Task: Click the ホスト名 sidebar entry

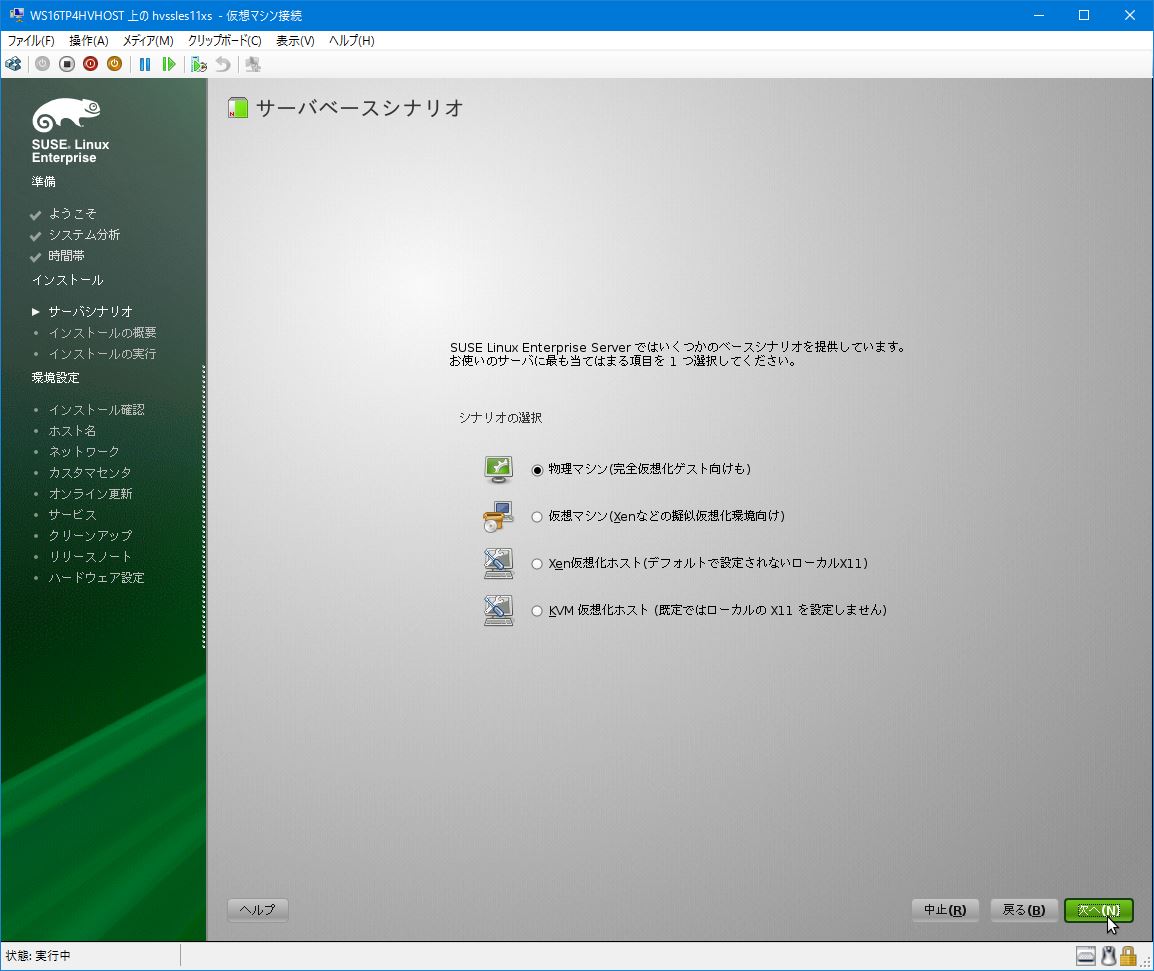Action: 72,431
